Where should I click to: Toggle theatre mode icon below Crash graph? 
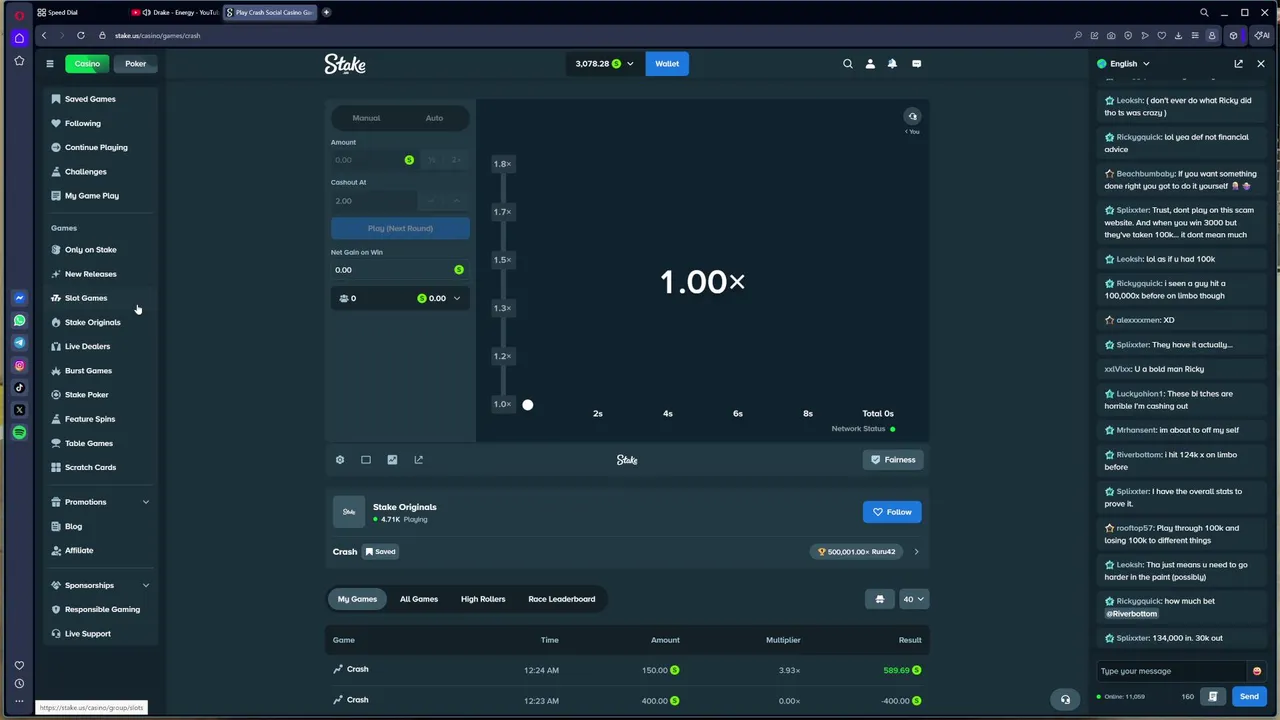pos(366,460)
